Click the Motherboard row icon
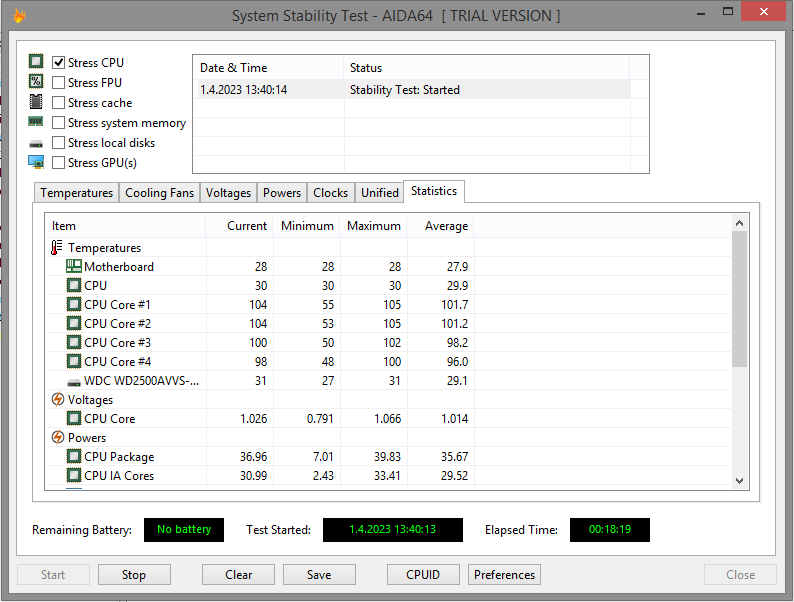This screenshot has width=794, height=602. [74, 266]
